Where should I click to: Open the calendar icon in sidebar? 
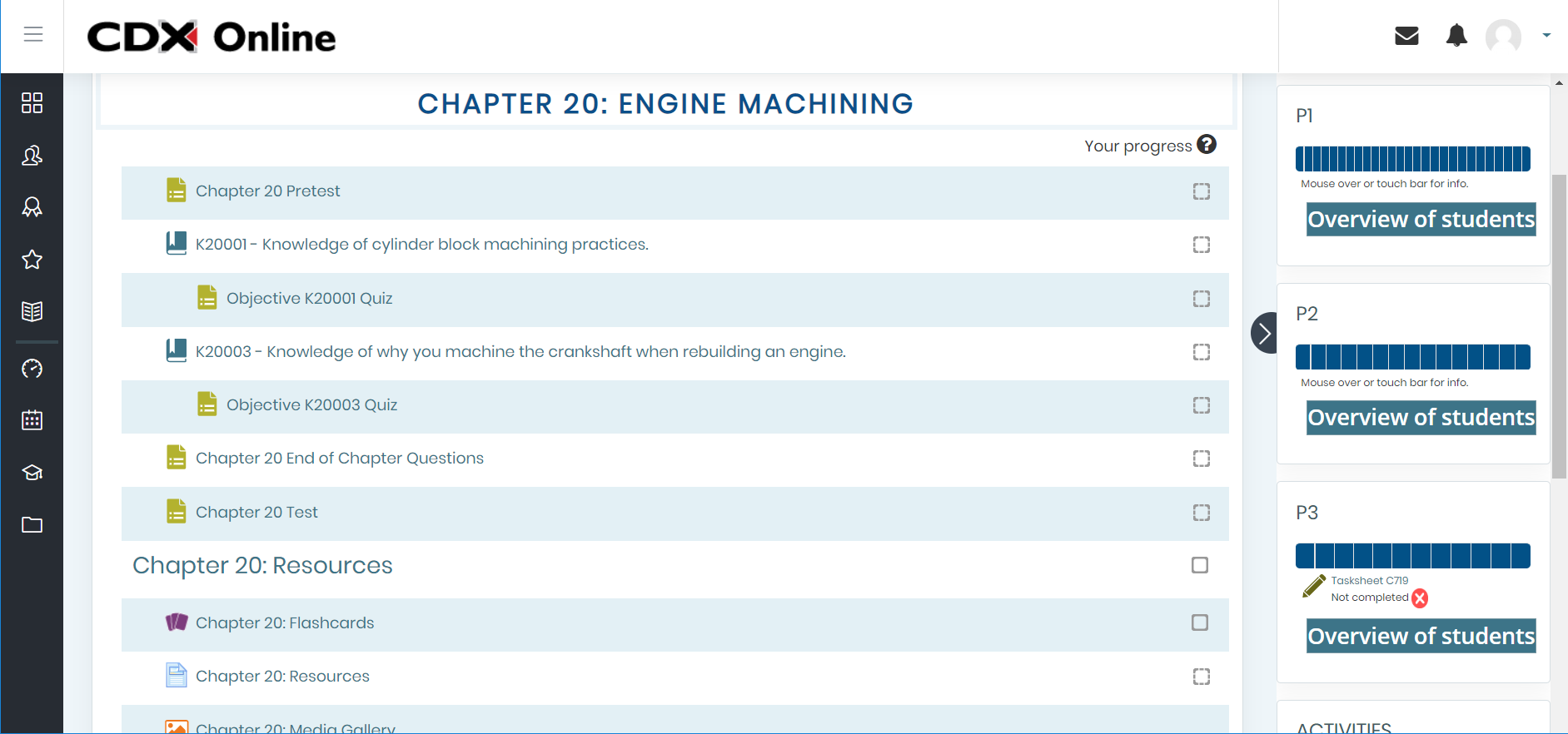click(32, 420)
